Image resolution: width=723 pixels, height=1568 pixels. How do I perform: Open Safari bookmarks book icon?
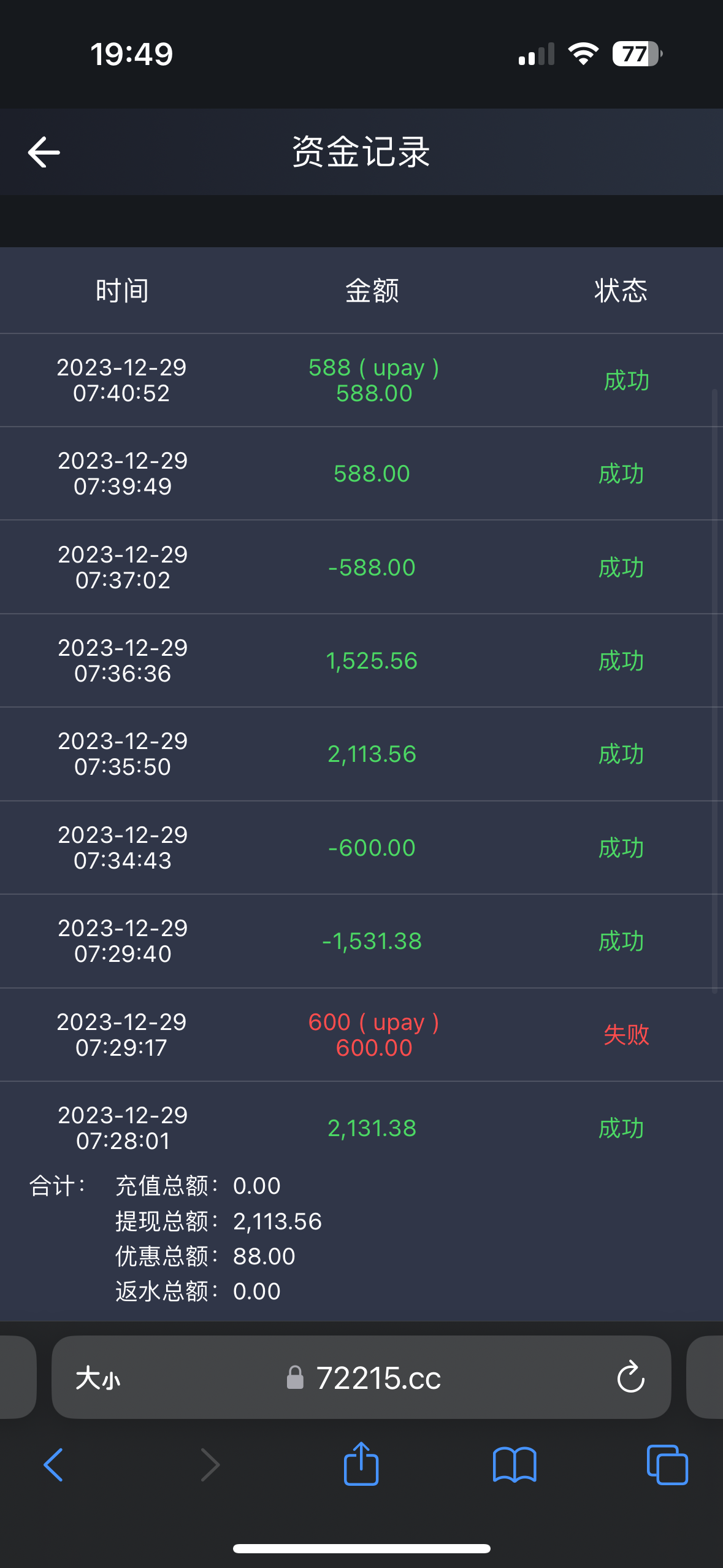[x=515, y=1465]
